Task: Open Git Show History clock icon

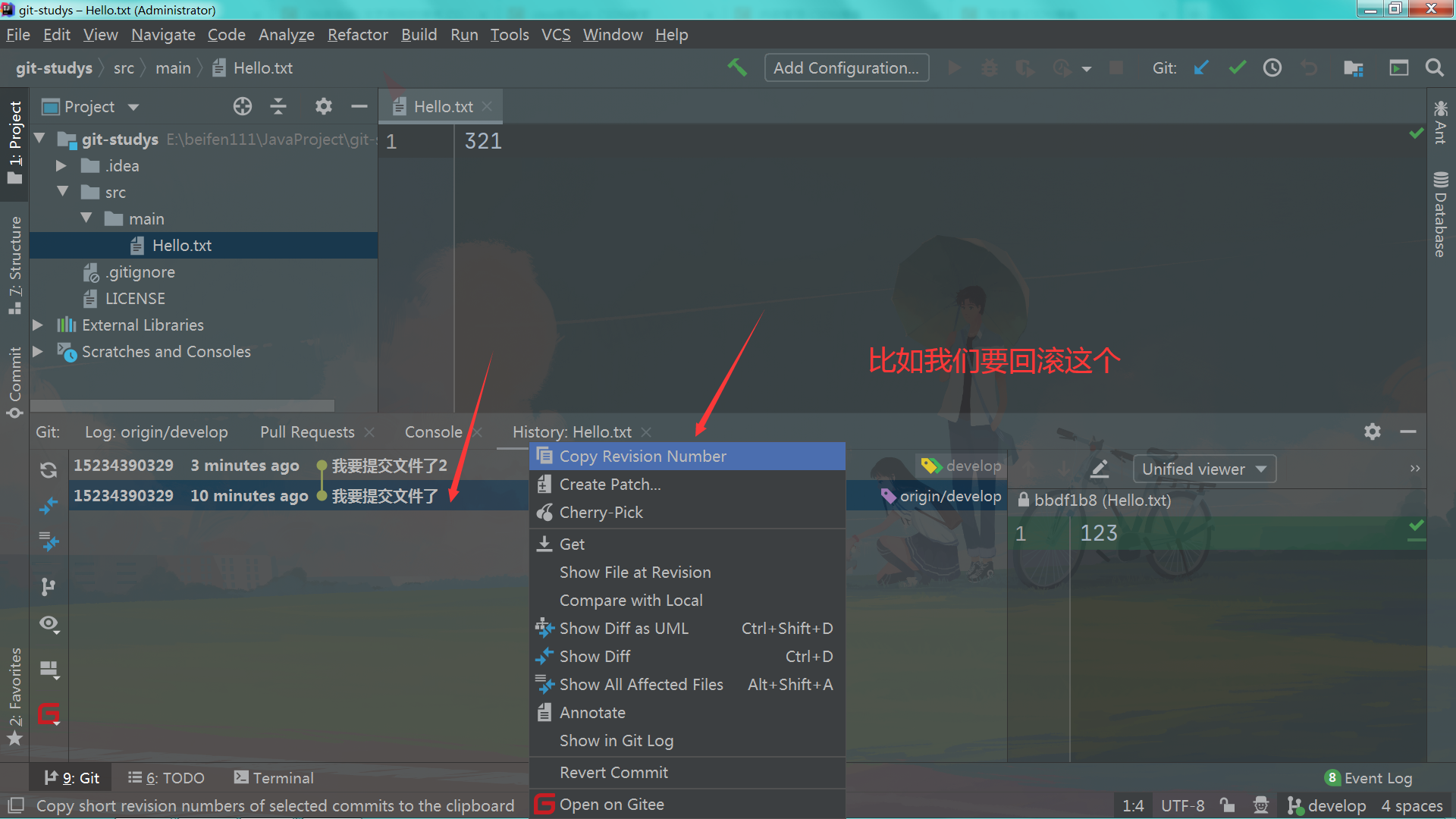Action: click(1272, 67)
